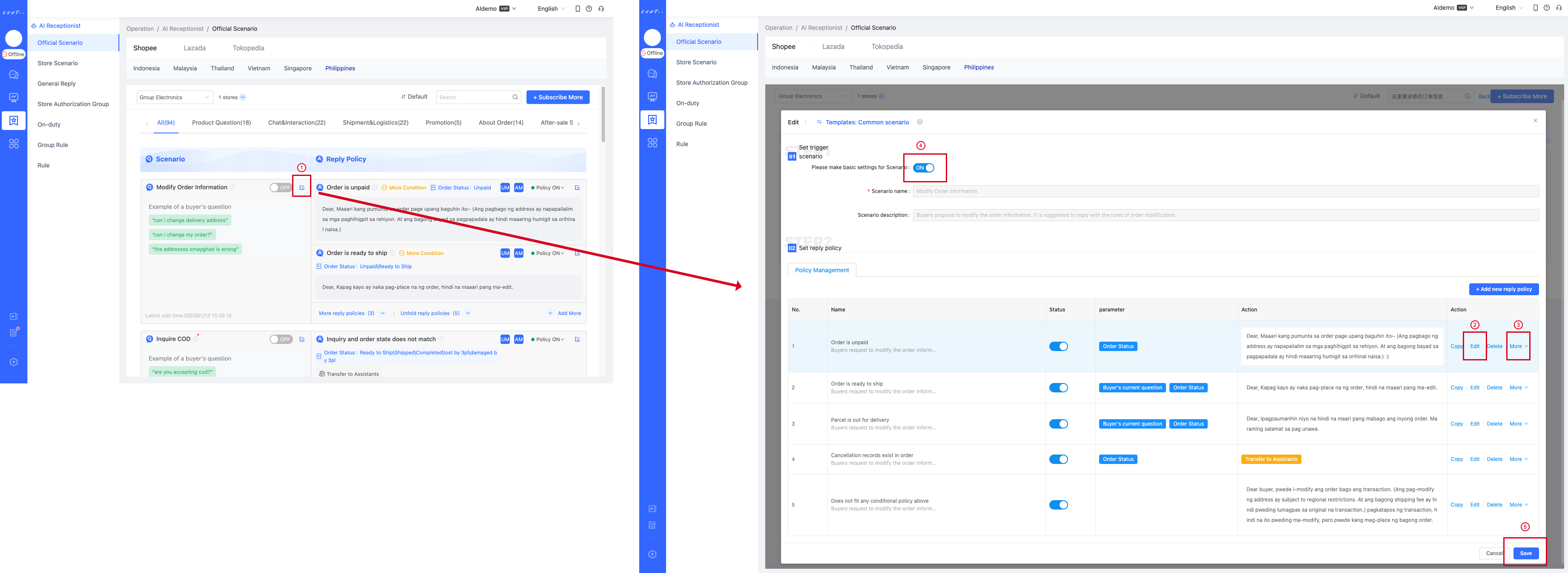The height and width of the screenshot is (573, 1568).
Task: Click vertical scrollbar of scenario list view
Action: pyautogui.click(x=603, y=115)
